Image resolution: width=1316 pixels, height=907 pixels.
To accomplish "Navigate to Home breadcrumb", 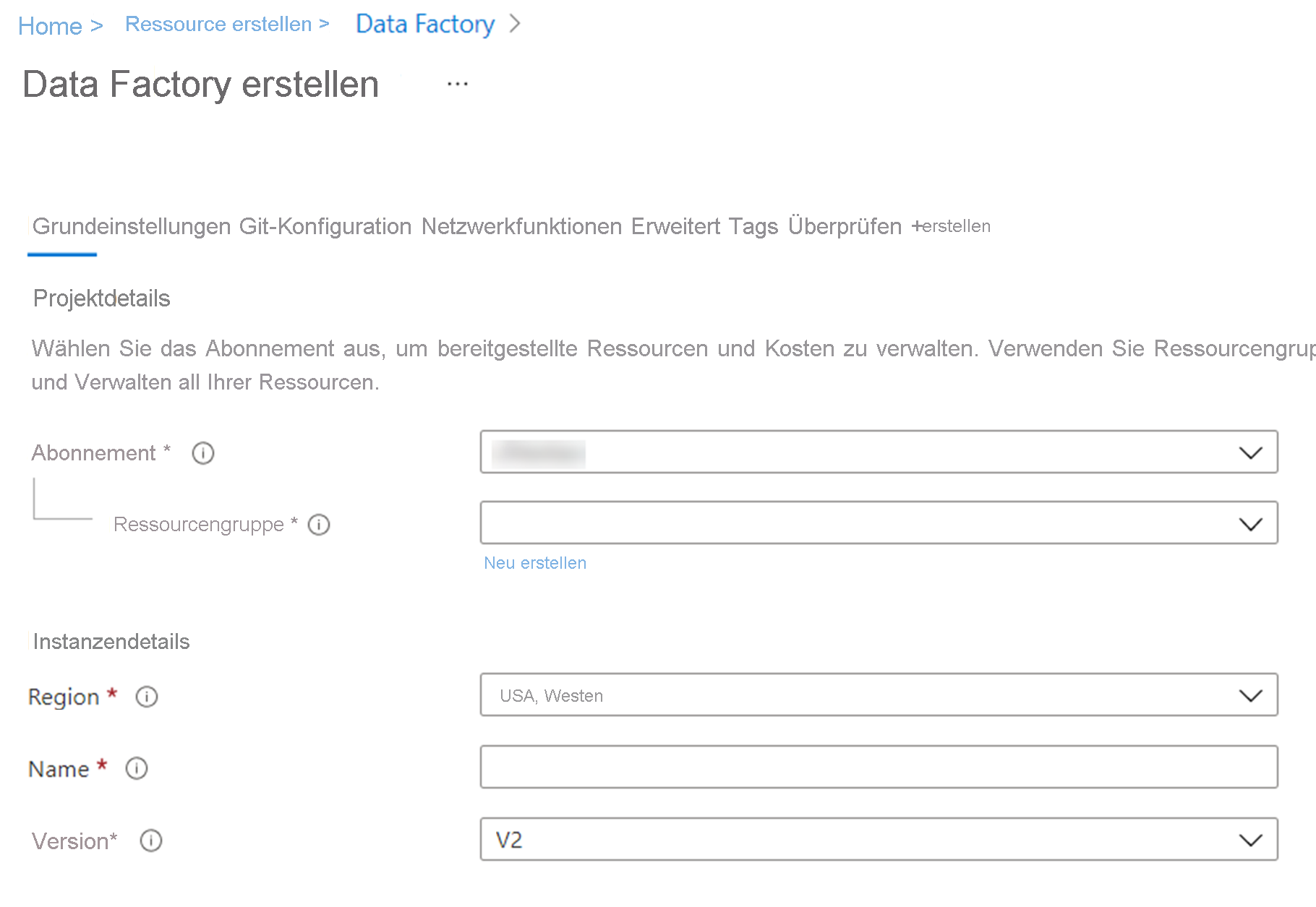I will coord(50,26).
